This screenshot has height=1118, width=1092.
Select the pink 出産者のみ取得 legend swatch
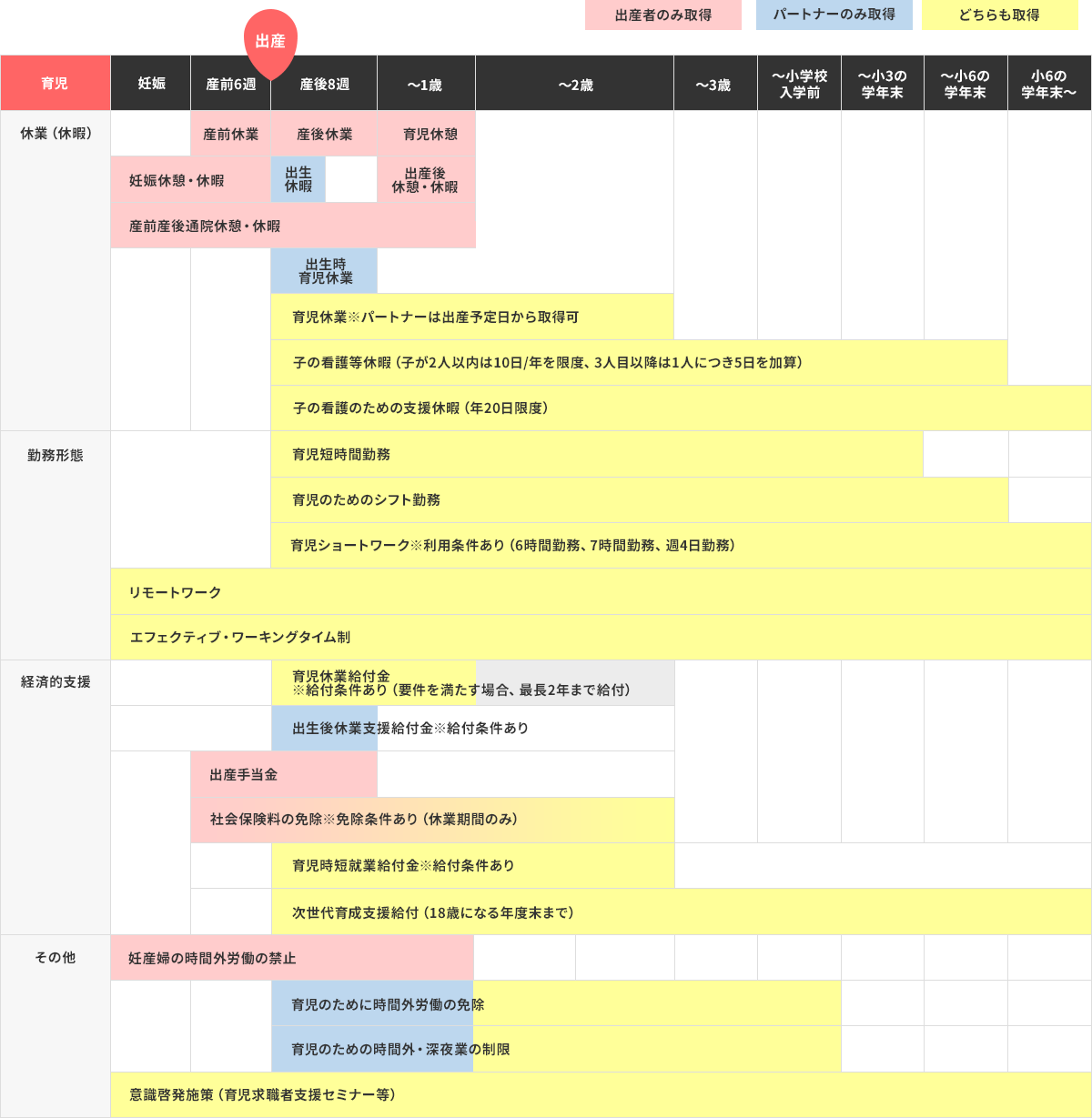pos(662,15)
